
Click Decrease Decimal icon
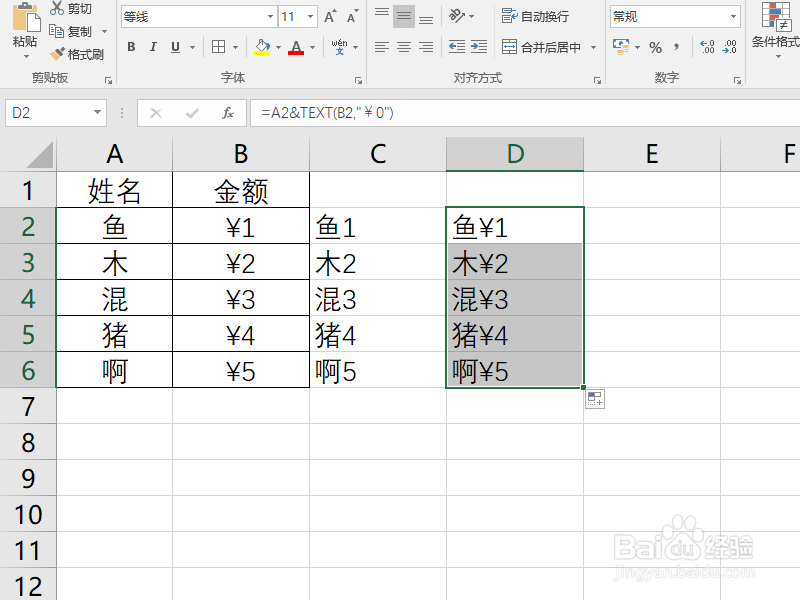[x=730, y=47]
